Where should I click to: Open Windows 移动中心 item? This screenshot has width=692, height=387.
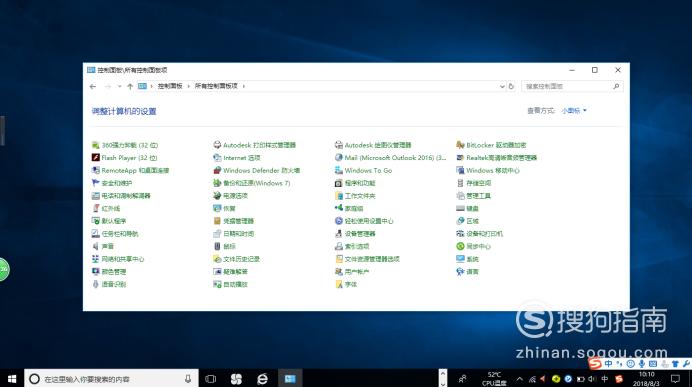tap(488, 170)
